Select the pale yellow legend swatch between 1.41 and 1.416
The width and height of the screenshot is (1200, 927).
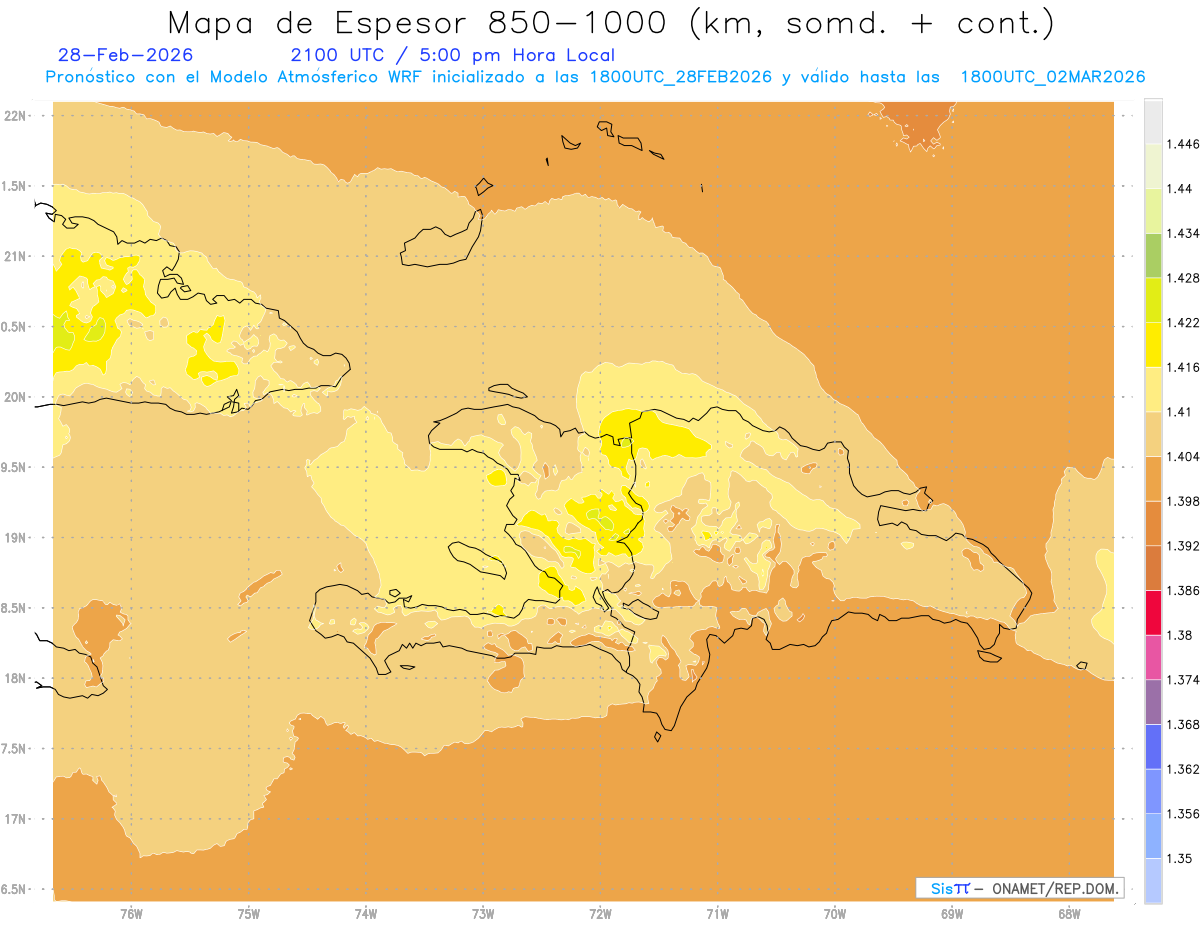click(1153, 389)
